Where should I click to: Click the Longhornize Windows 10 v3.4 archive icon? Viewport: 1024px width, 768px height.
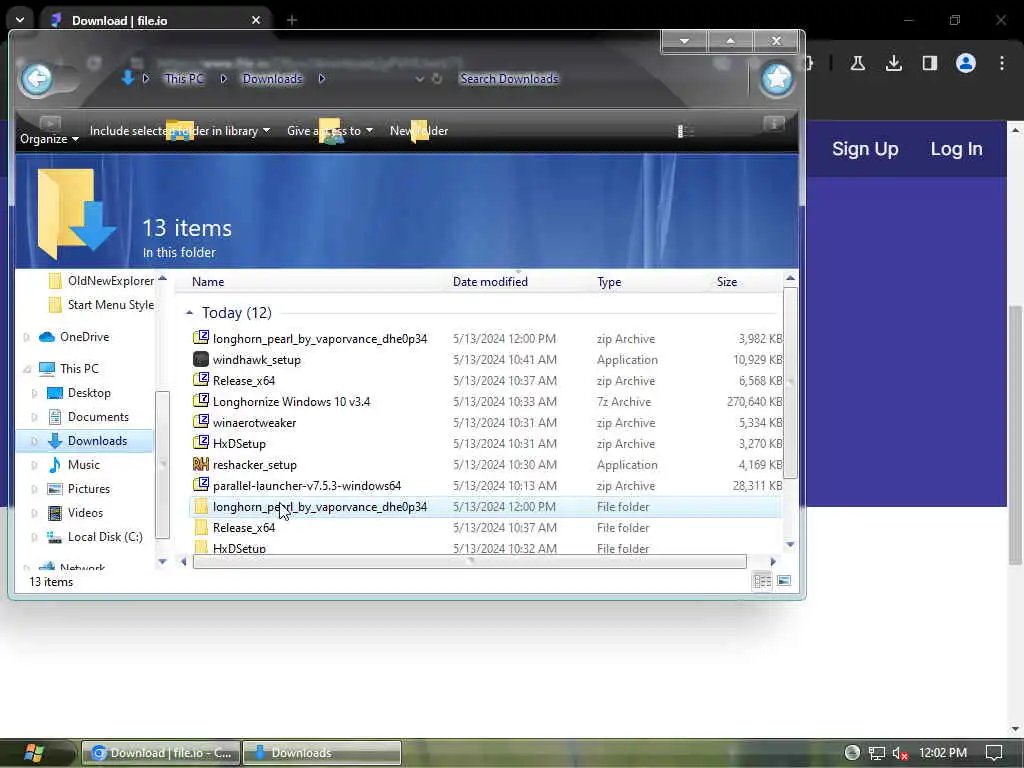click(201, 401)
